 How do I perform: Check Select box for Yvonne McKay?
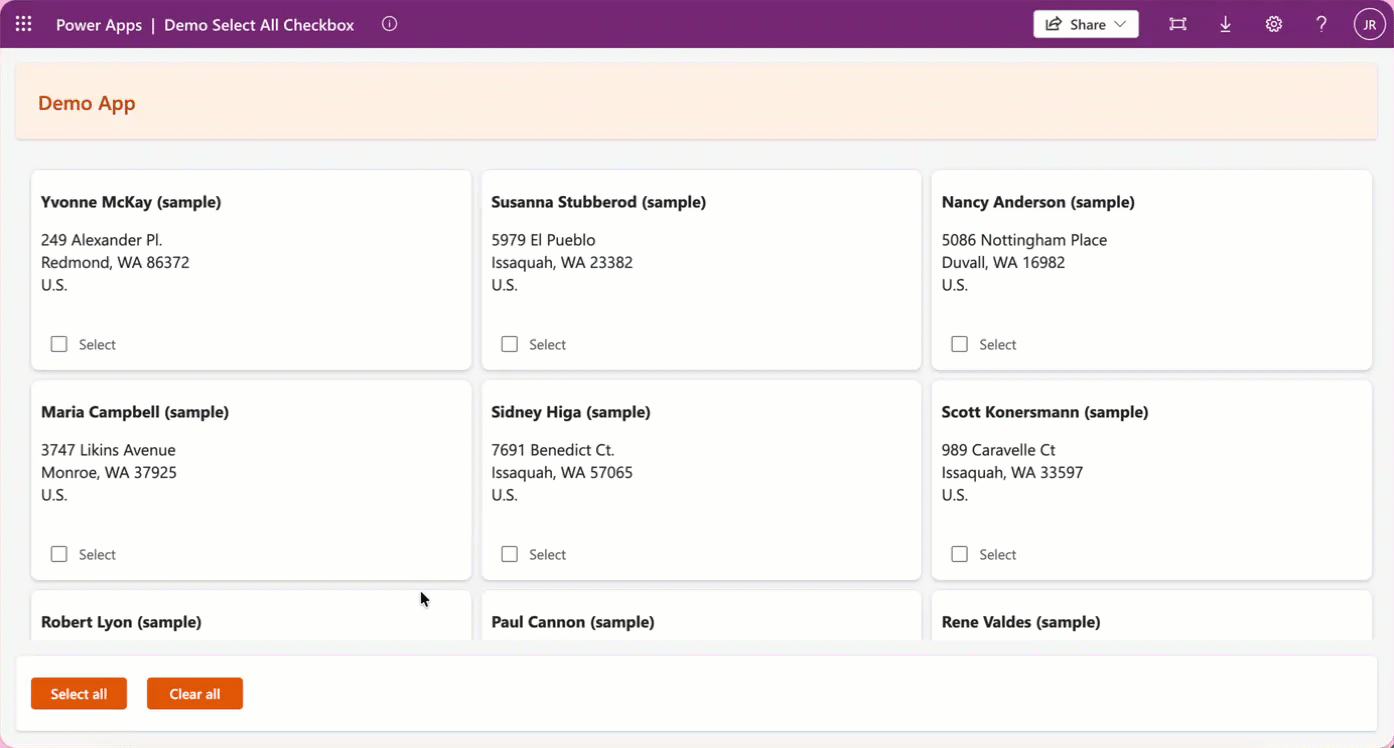click(59, 344)
